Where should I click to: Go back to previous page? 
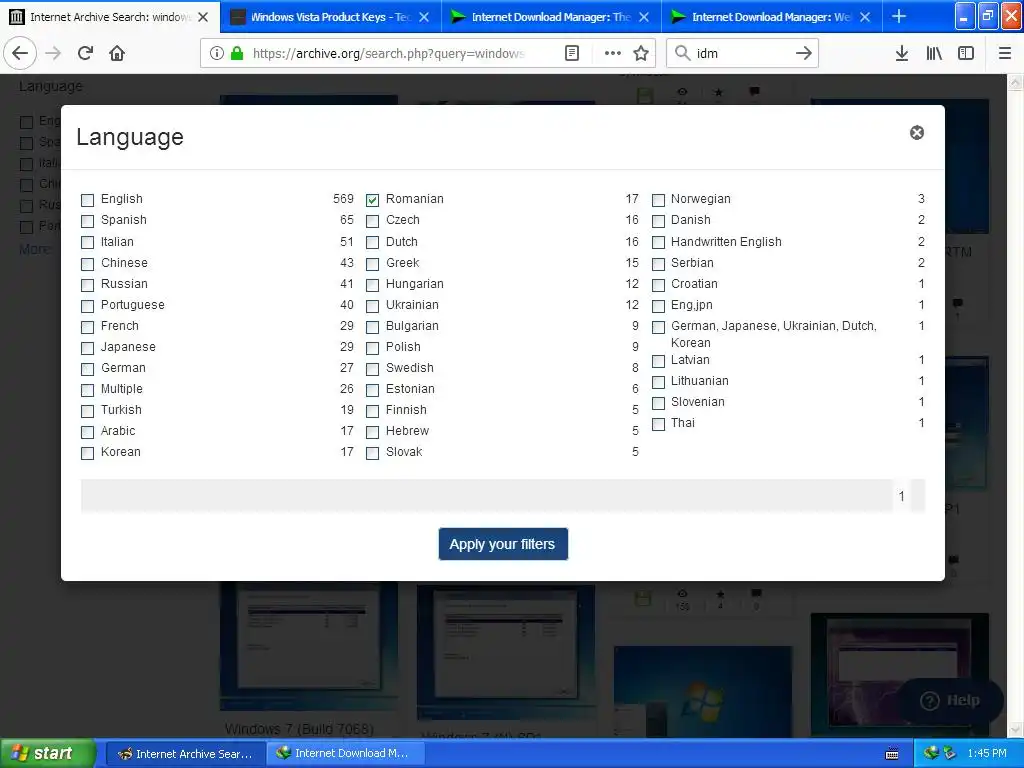pyautogui.click(x=20, y=53)
